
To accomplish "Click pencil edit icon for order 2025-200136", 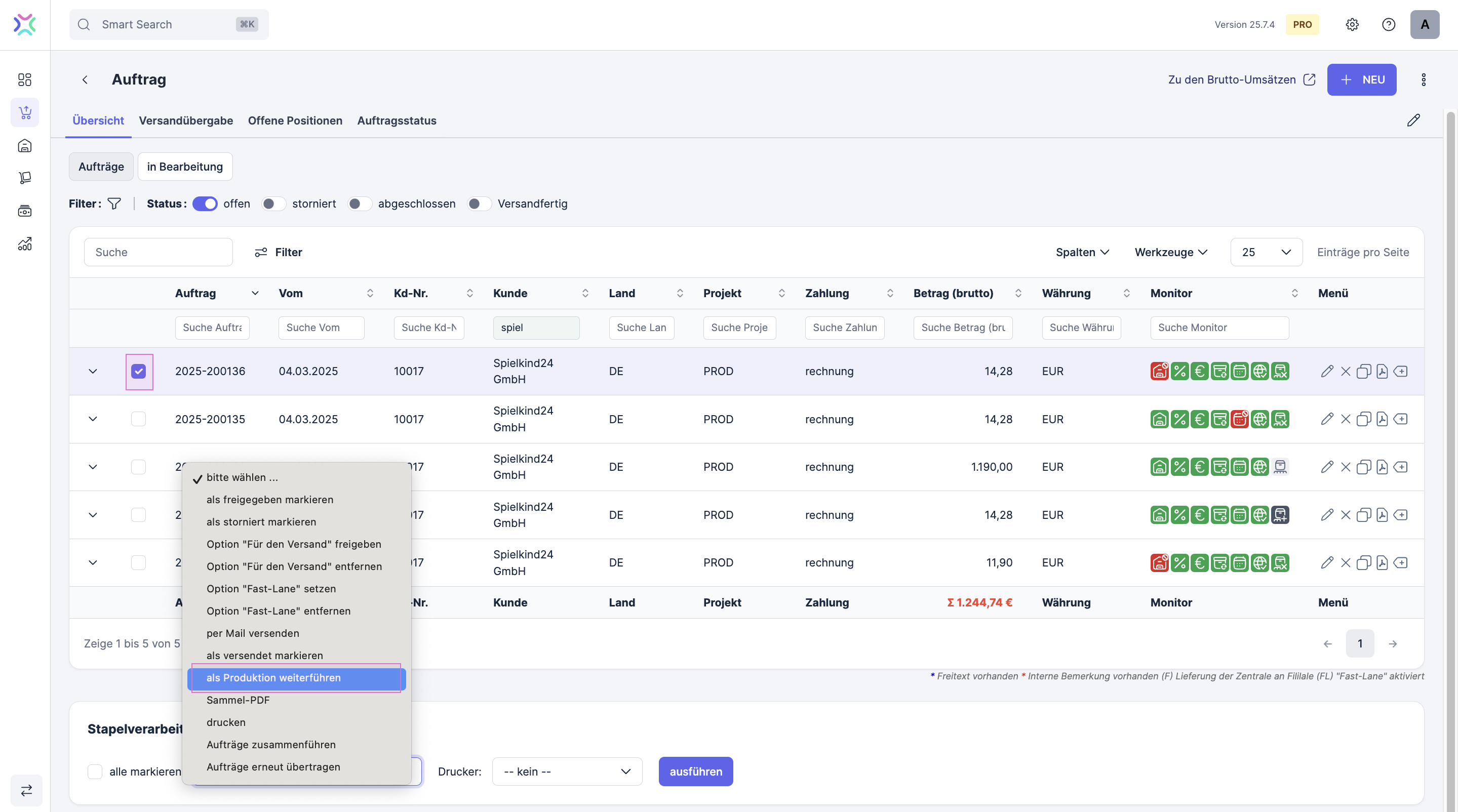I will (1327, 371).
